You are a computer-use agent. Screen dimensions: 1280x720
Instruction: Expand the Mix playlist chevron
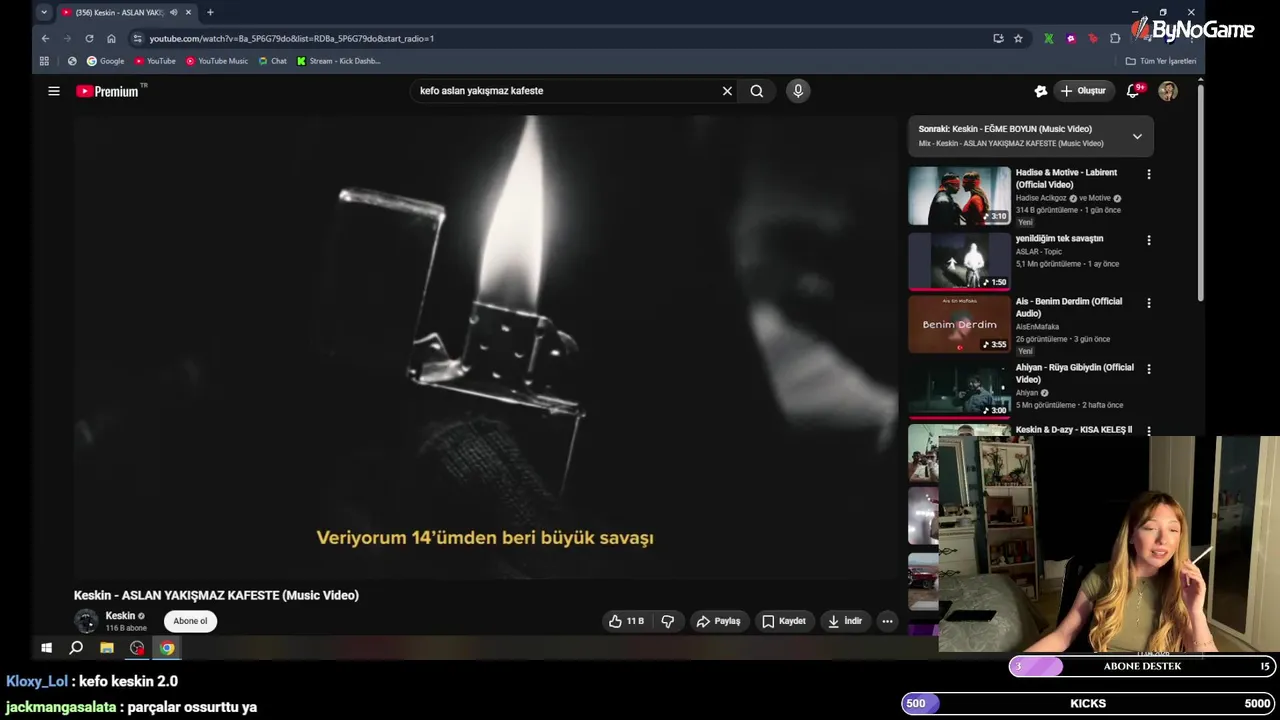pyautogui.click(x=1137, y=136)
